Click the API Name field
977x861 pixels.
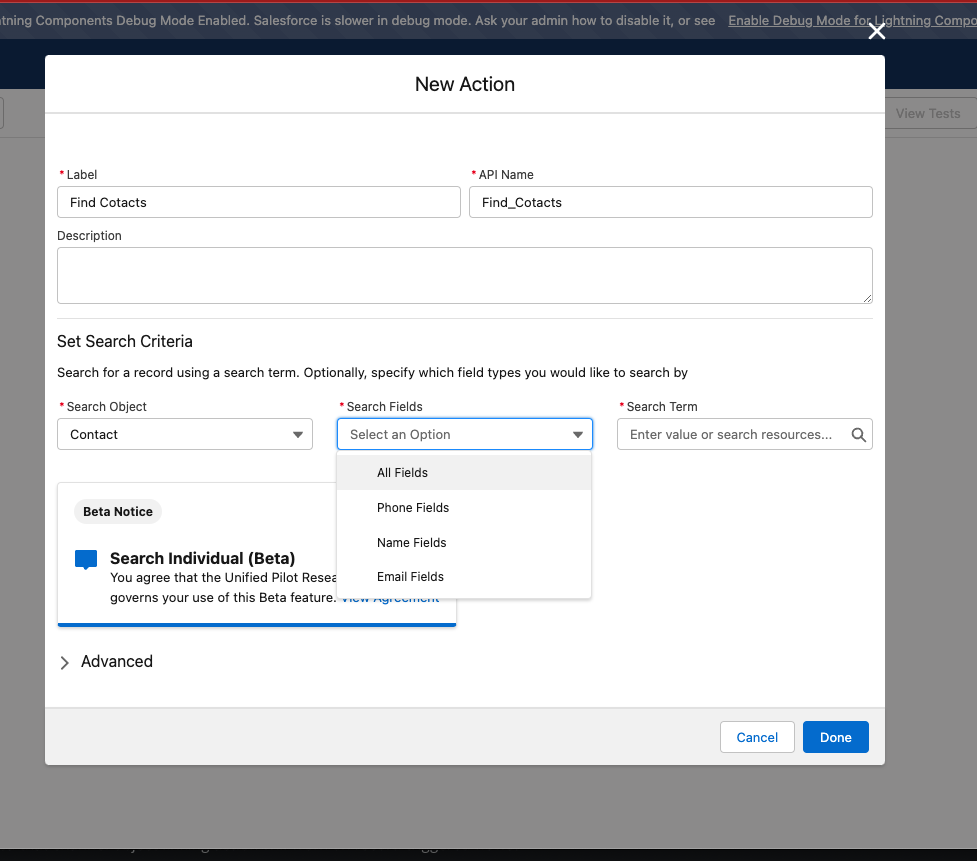pyautogui.click(x=670, y=202)
